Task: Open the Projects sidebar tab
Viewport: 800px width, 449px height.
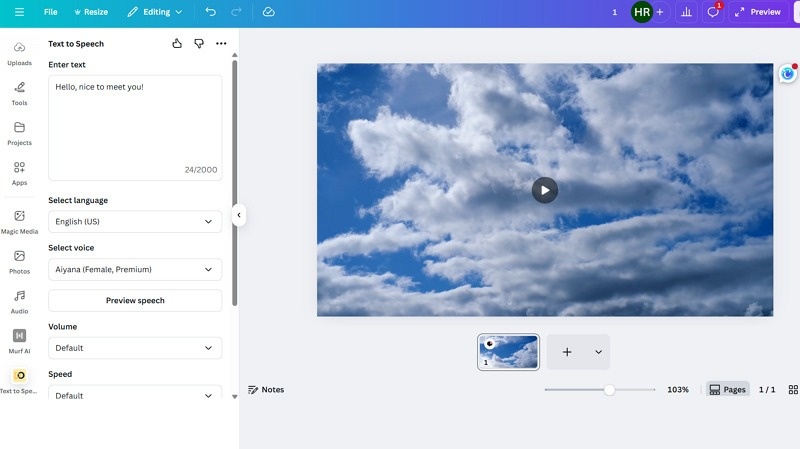Action: click(x=19, y=134)
